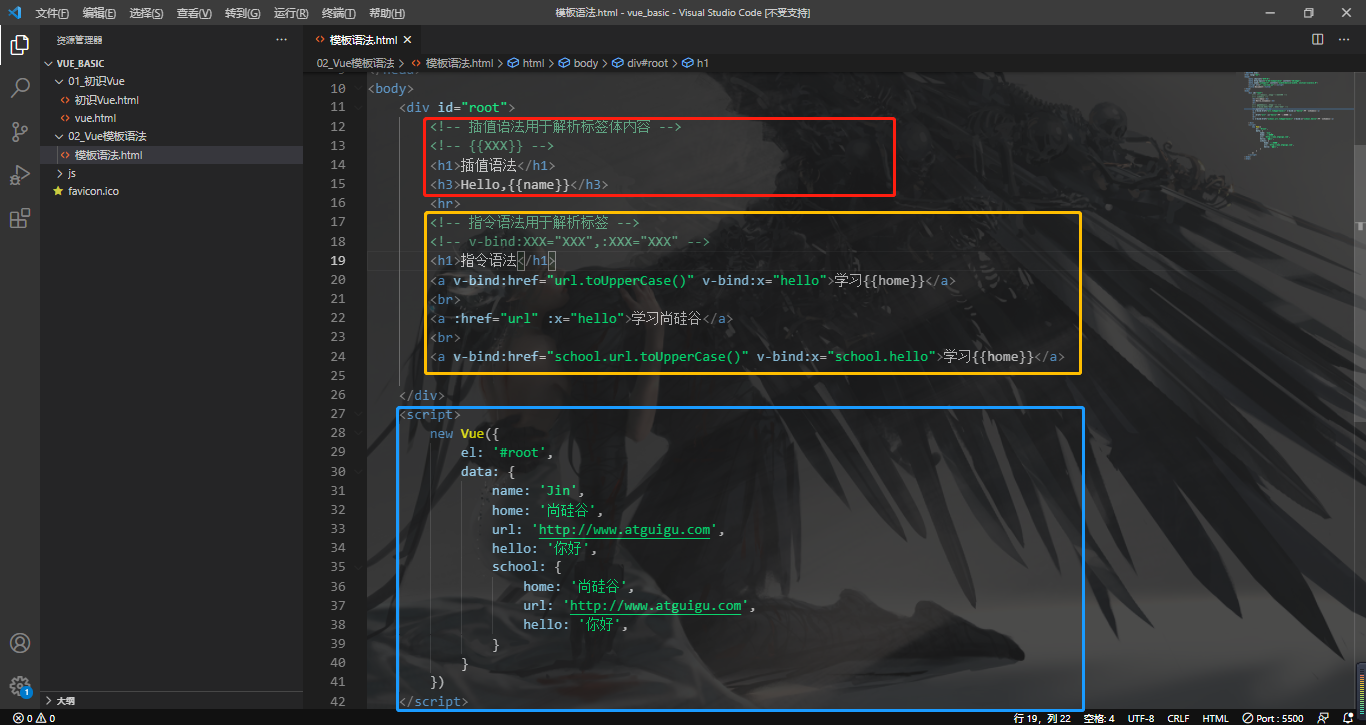1366x725 pixels.
Task: Place cursor on Hello,{{name}} h3 line
Action: [x=518, y=185]
